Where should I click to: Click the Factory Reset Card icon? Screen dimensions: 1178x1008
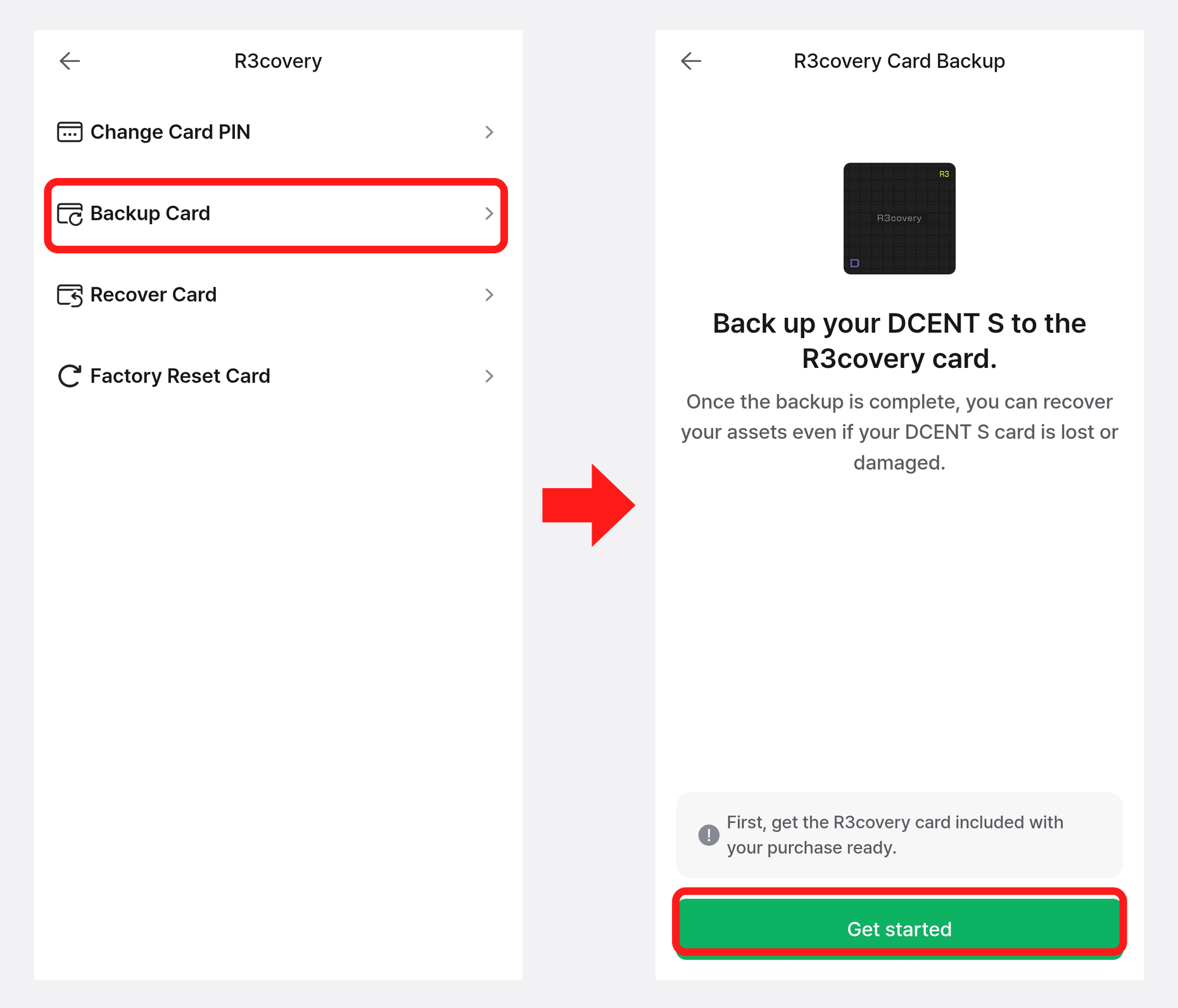(x=70, y=376)
